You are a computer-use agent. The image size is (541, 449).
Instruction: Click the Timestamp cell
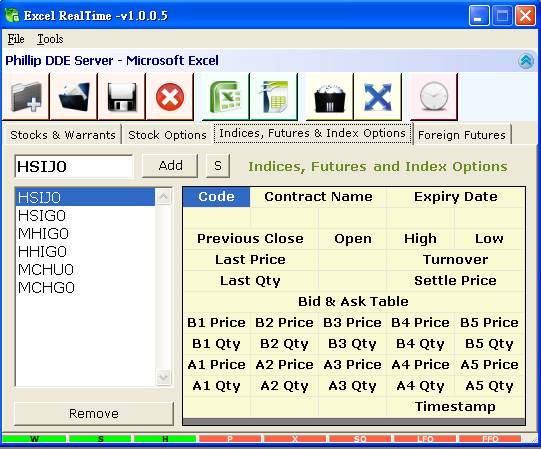[455, 407]
